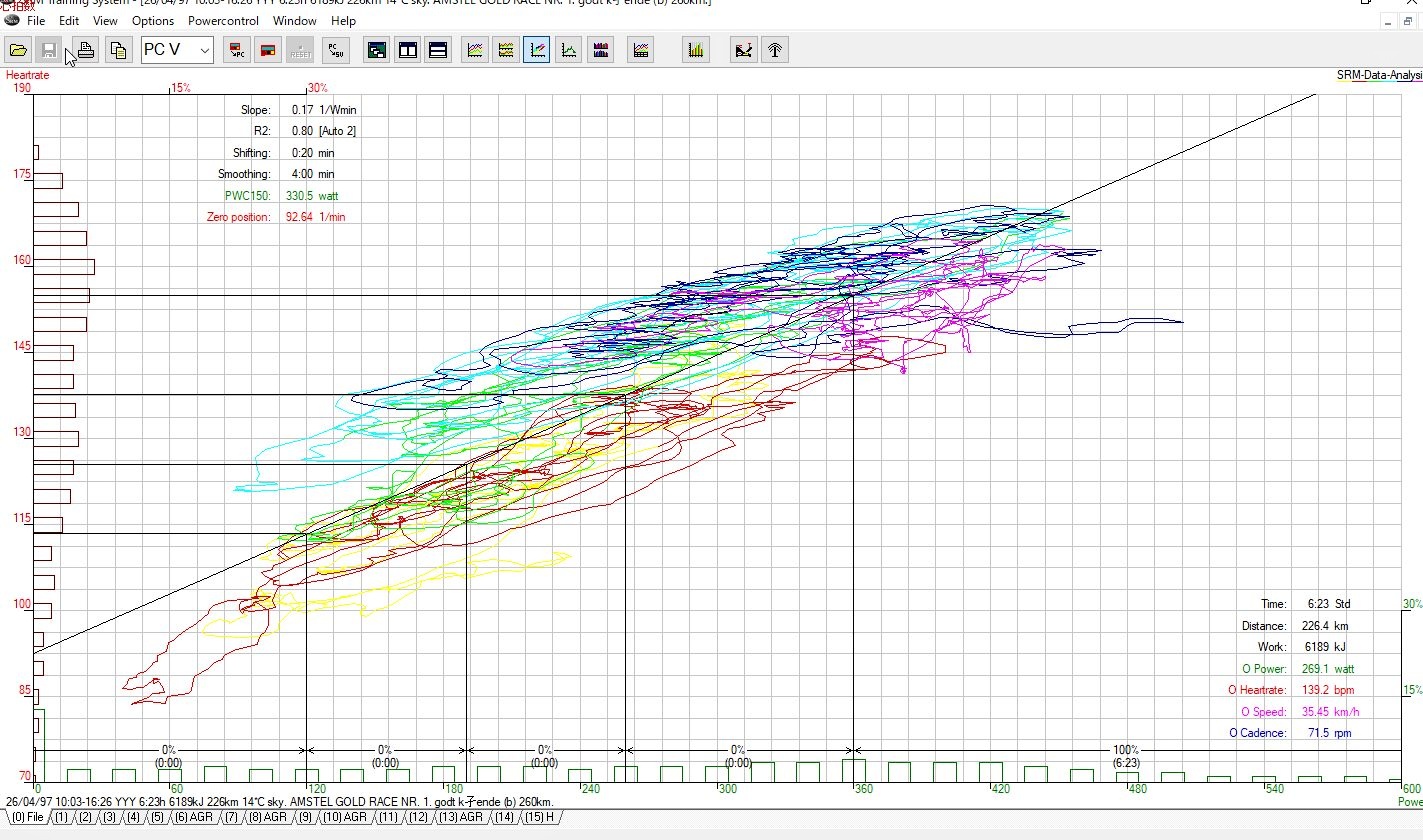Tile windows horizontally via toolbar icon
The width and height of the screenshot is (1423, 840).
coord(437,50)
